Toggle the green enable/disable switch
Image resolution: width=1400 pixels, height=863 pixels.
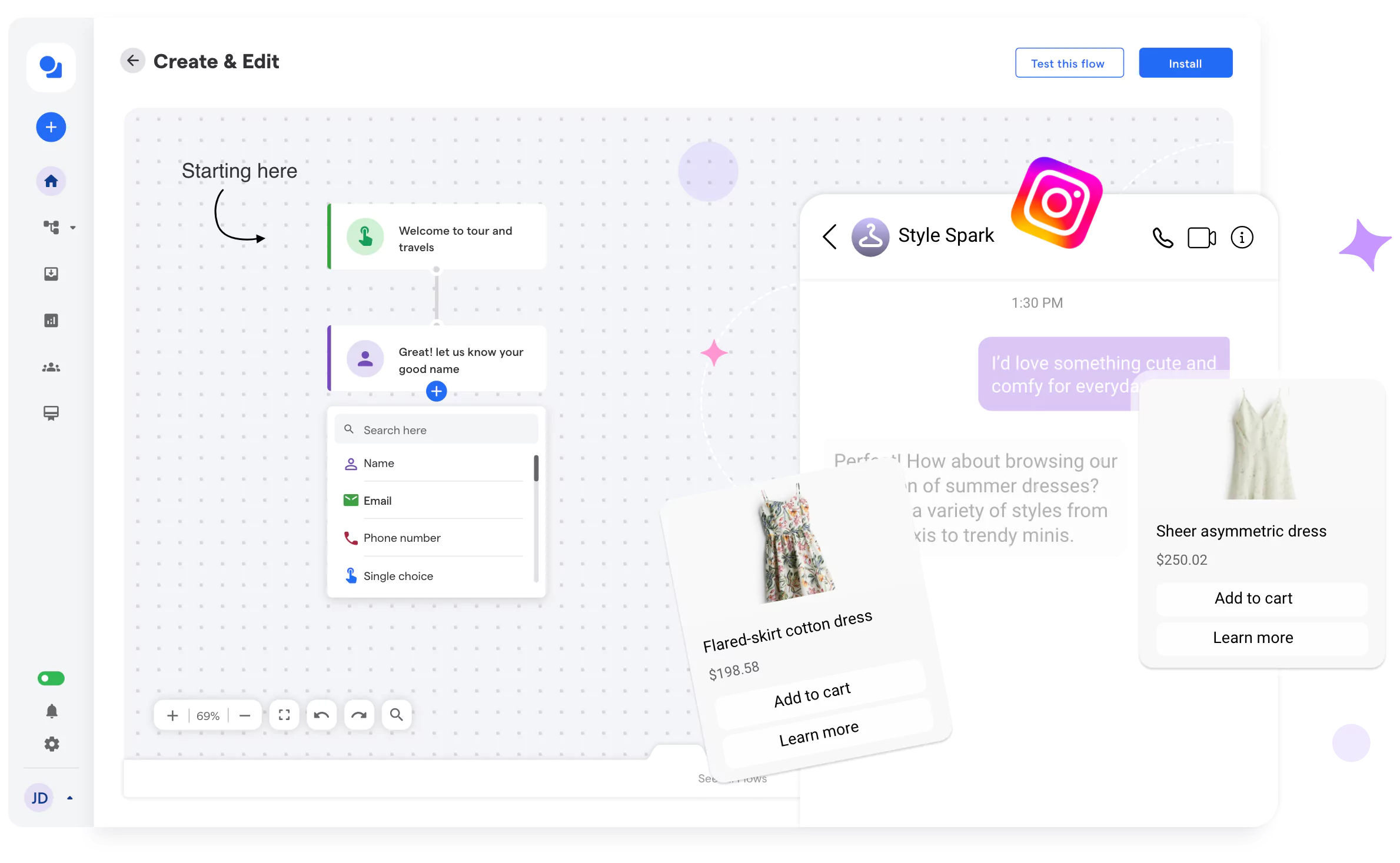(x=50, y=679)
